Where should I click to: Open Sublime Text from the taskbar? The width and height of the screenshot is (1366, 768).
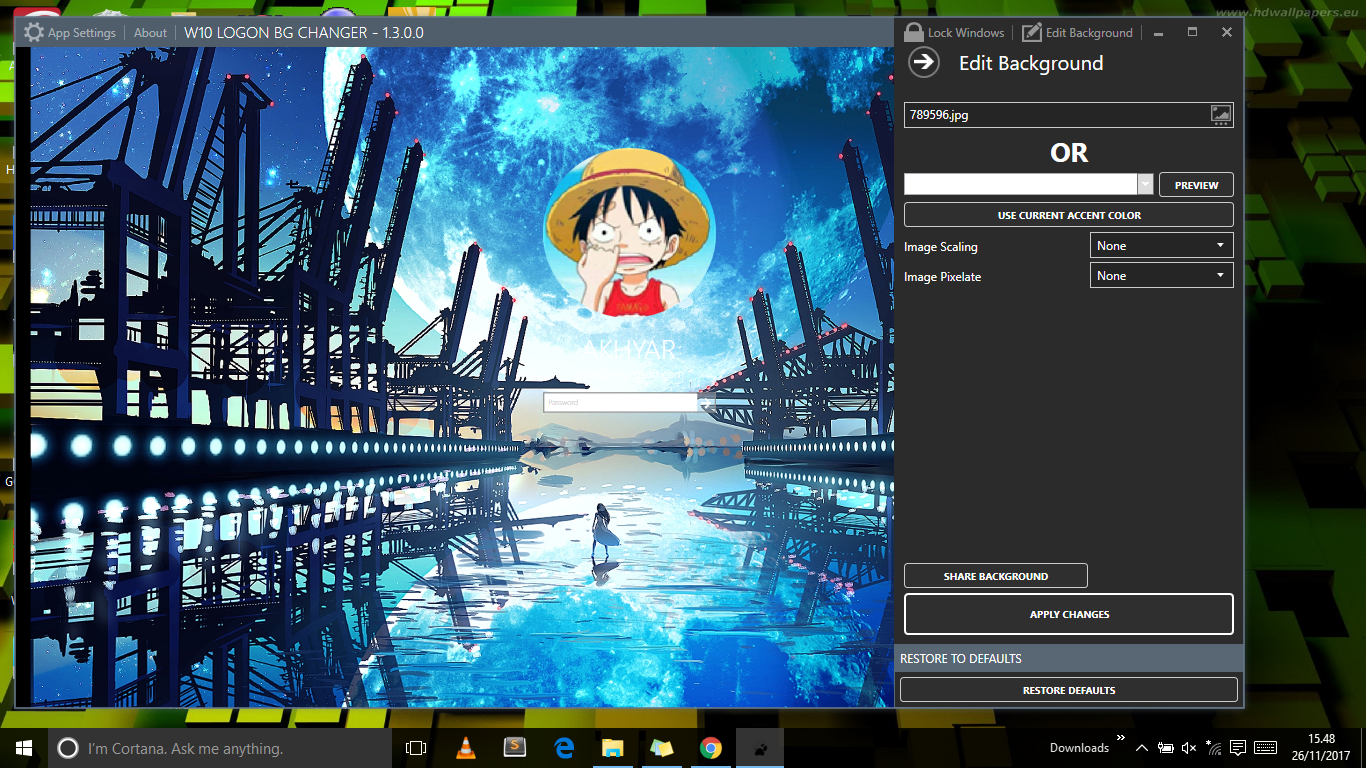[x=515, y=748]
